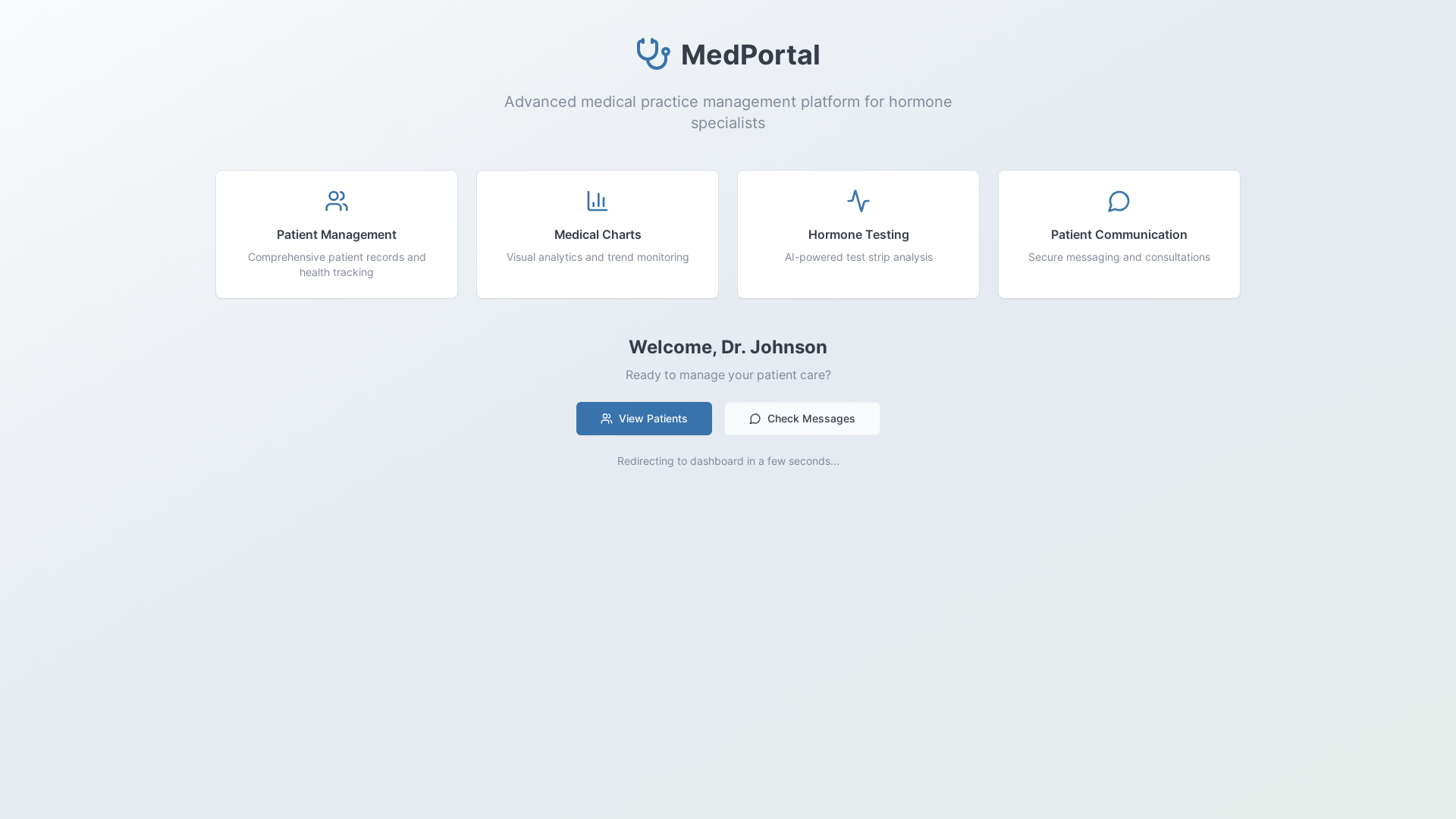Click 'Redirecting to dashboard in a few seconds...' text
The width and height of the screenshot is (1456, 819).
click(728, 461)
